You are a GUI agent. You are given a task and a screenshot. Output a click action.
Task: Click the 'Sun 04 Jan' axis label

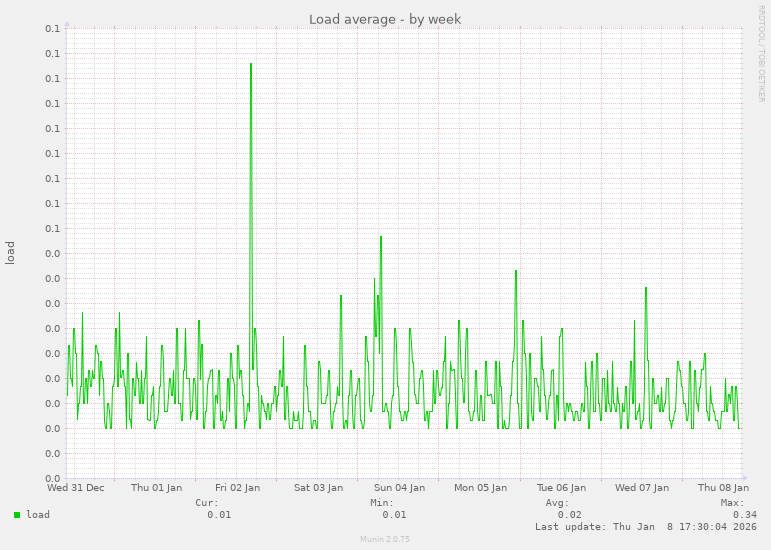[x=399, y=488]
